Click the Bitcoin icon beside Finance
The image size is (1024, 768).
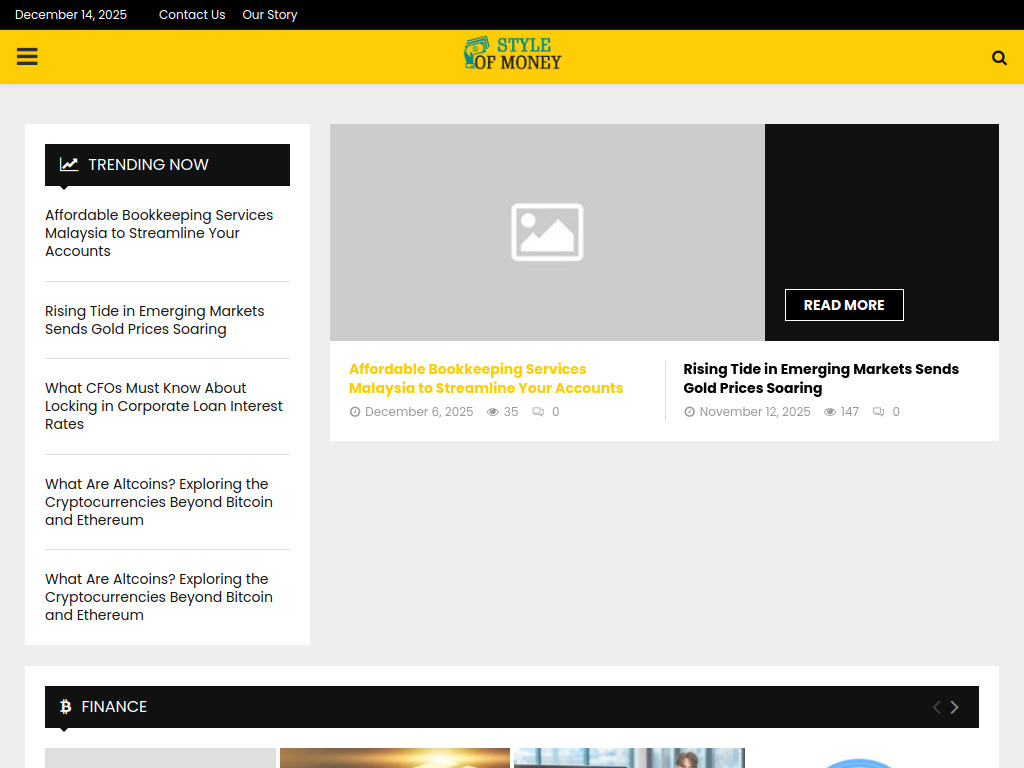pos(66,707)
